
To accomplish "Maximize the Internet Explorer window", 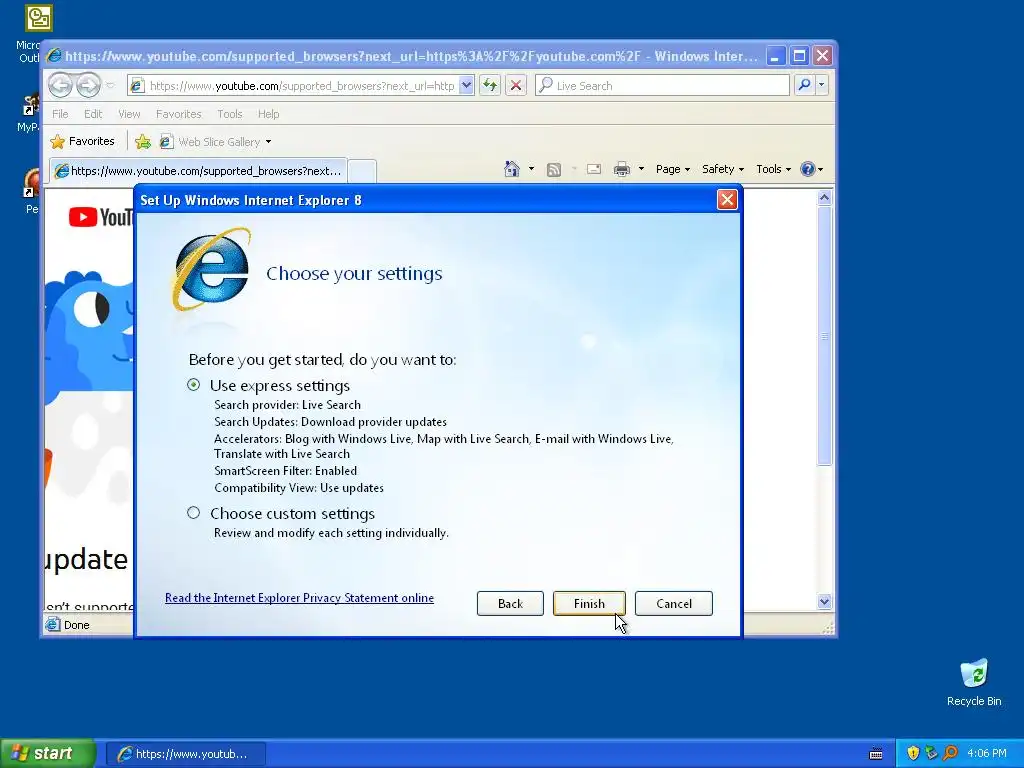I will (x=799, y=56).
